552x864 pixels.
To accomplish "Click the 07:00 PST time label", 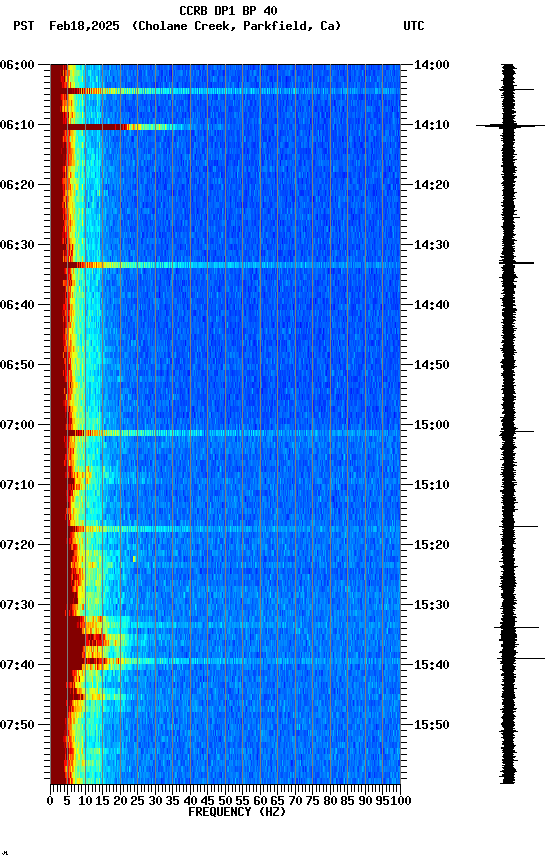I will pos(17,425).
